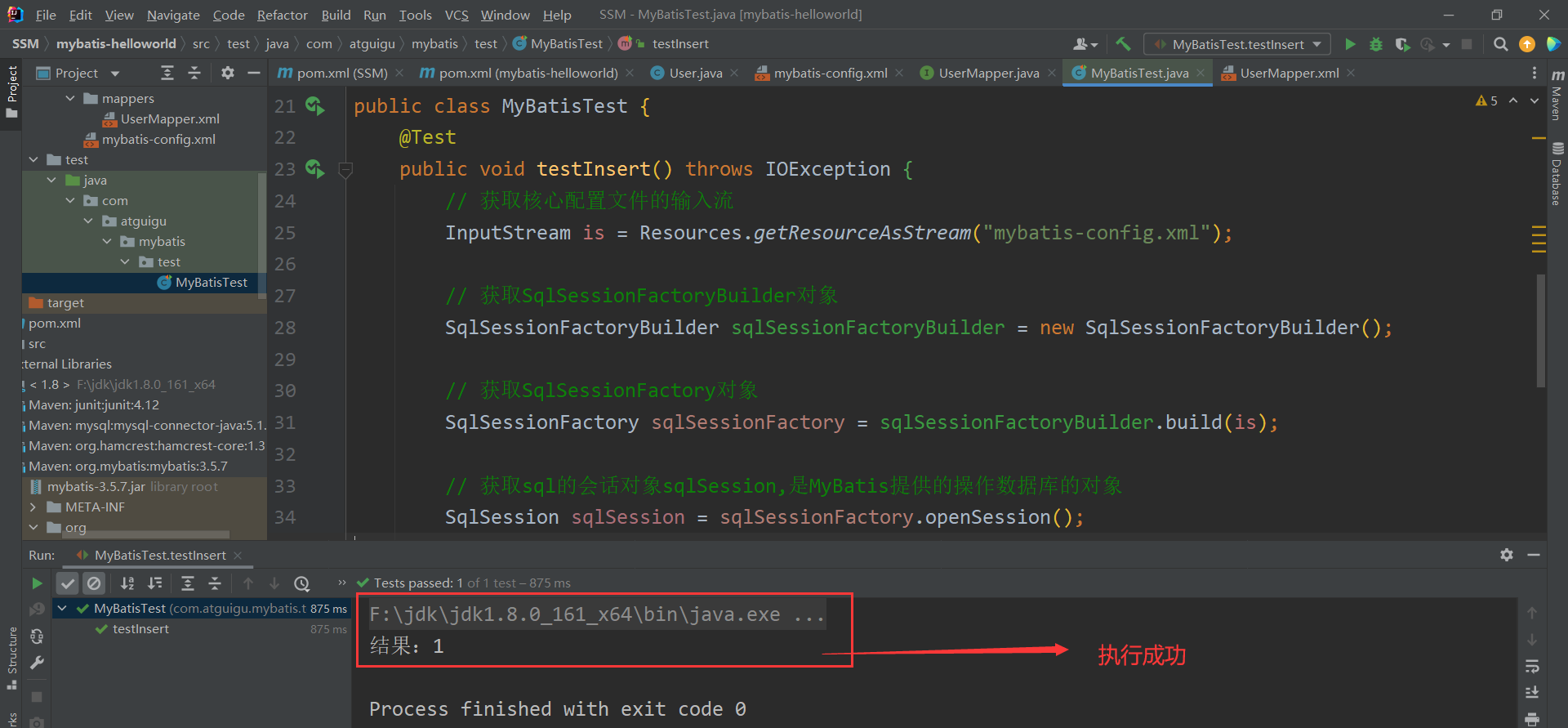Toggle Show Ignored tests button
This screenshot has width=1568, height=728.
(x=94, y=583)
